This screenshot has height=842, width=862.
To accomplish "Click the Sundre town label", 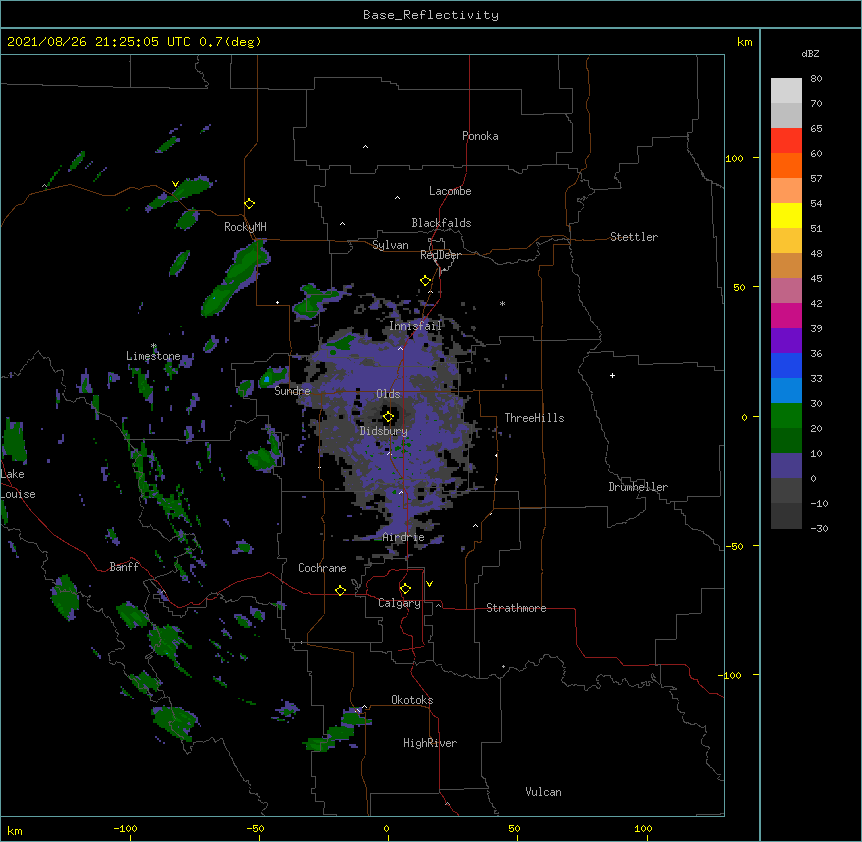I will click(x=292, y=391).
